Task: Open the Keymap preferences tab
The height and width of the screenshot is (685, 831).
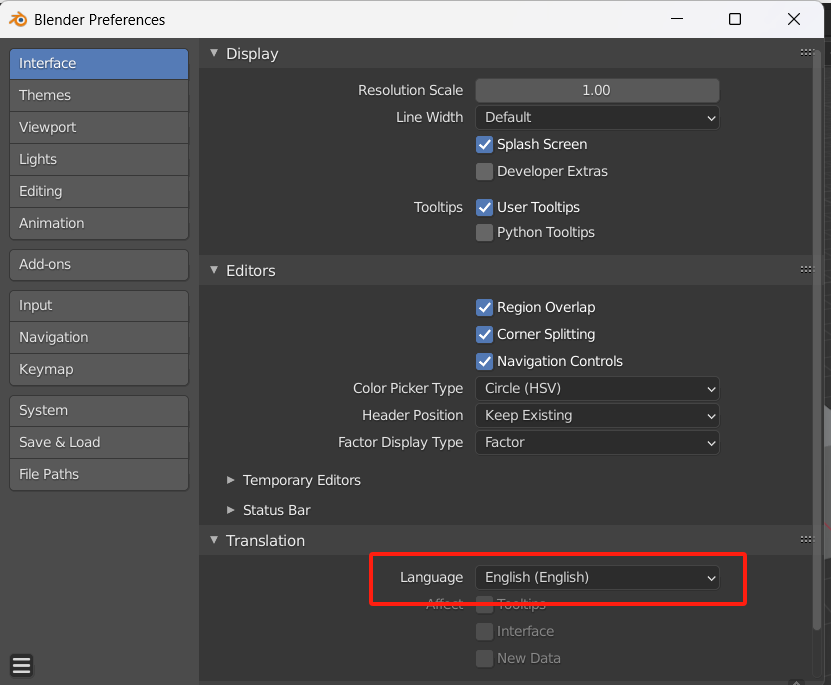Action: [x=99, y=370]
